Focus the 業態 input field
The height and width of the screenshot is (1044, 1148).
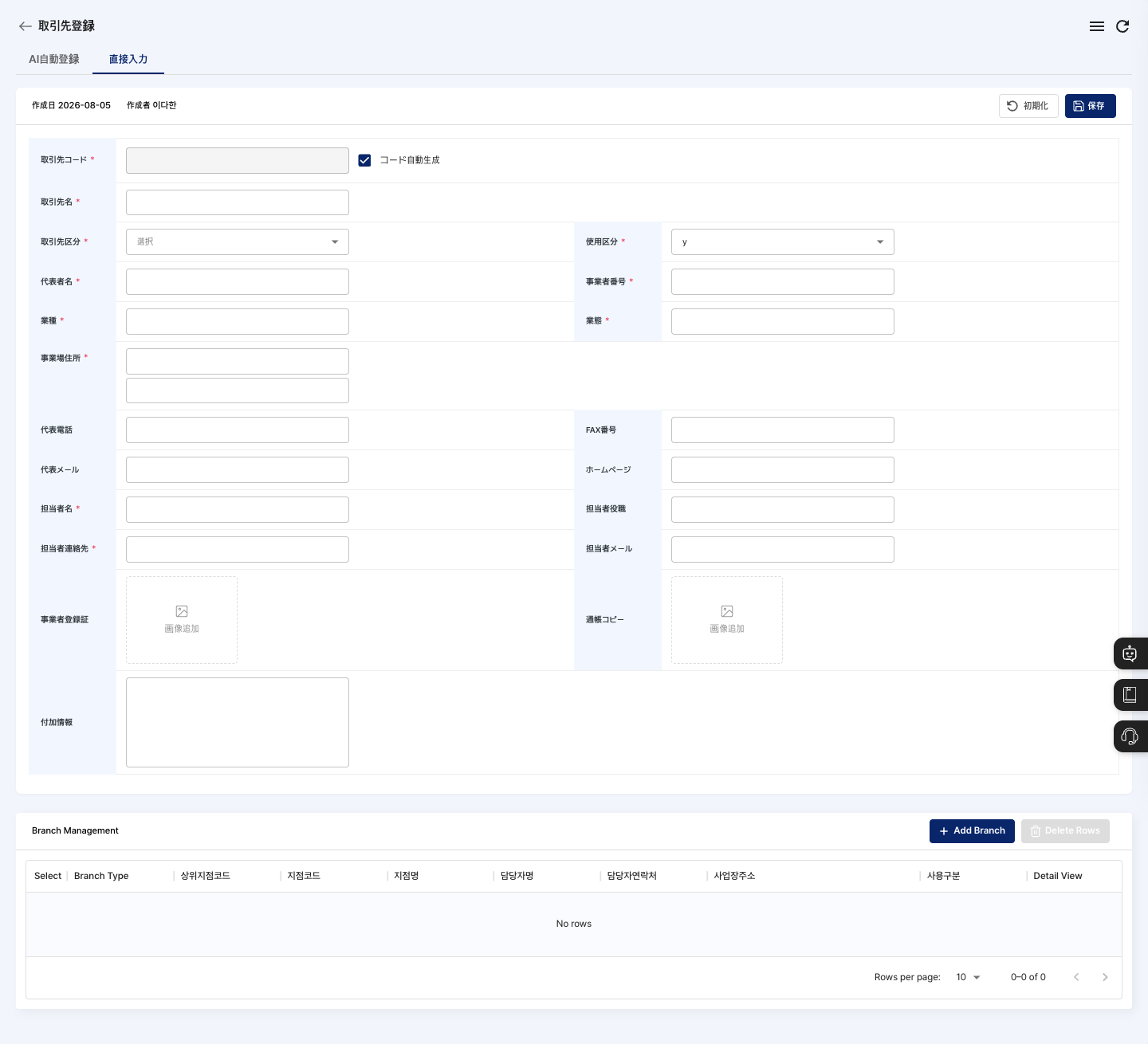783,321
